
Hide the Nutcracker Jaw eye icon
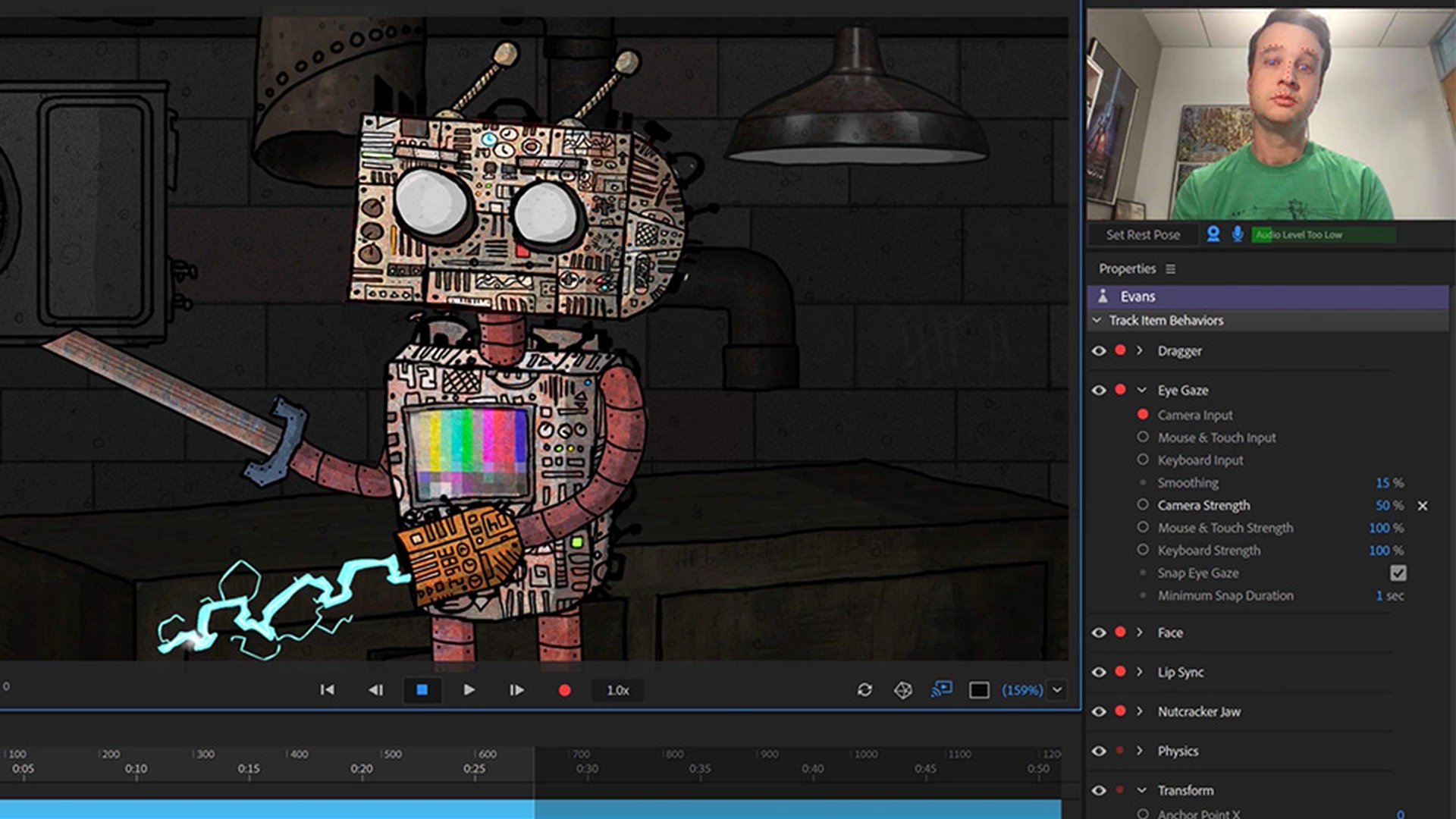click(1099, 711)
